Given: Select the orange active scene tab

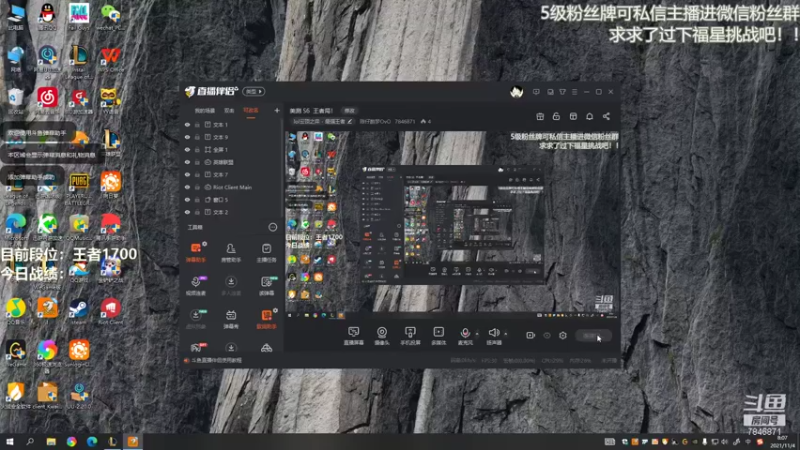Looking at the screenshot, I should 251,111.
